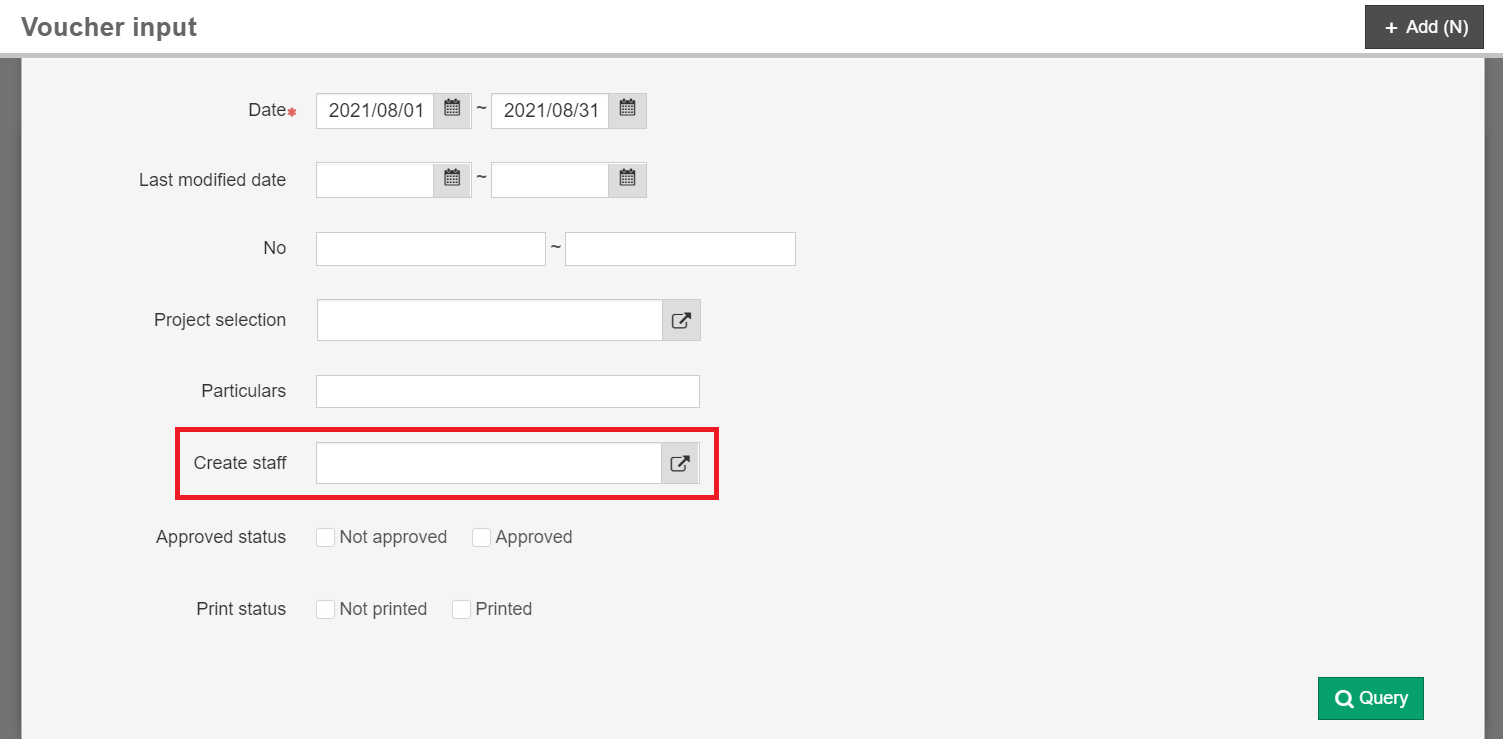Open Project selection lookup popup icon
Screen dimensions: 1503x739
pos(681,320)
